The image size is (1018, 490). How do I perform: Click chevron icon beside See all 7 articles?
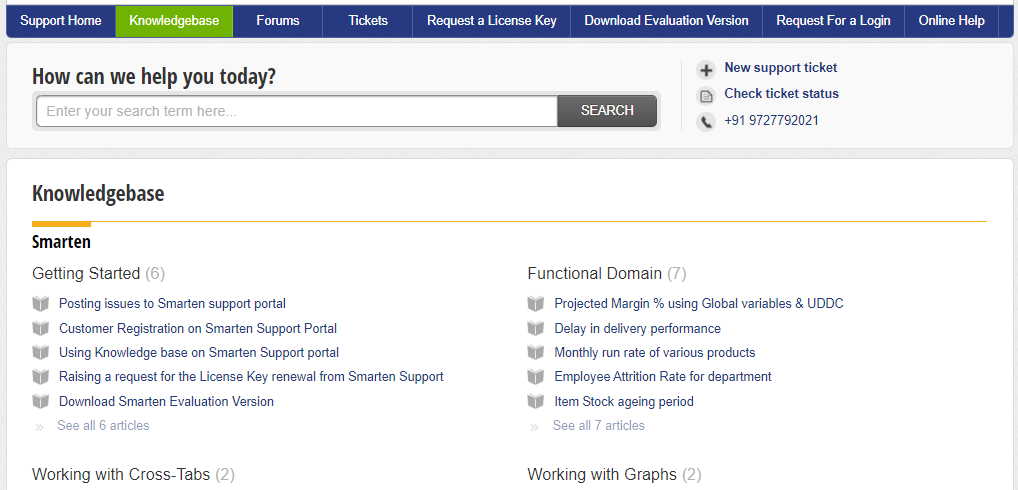535,427
